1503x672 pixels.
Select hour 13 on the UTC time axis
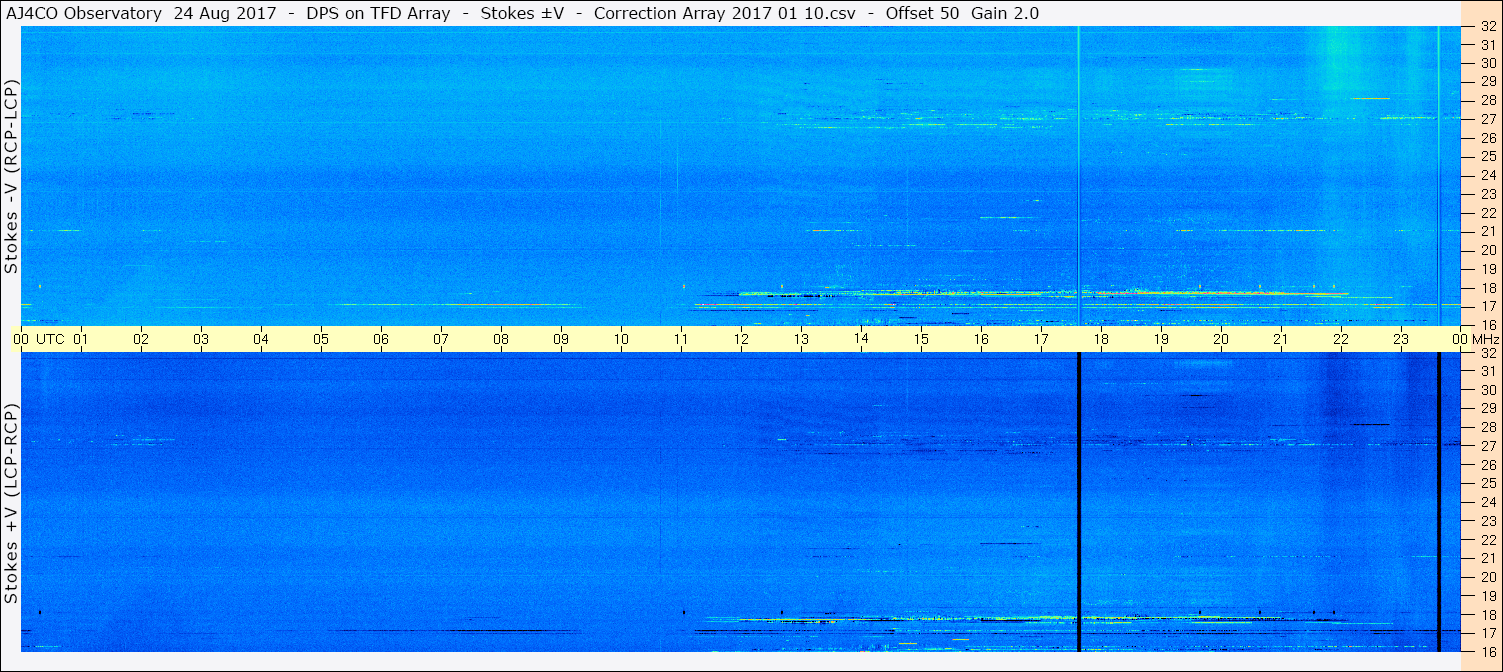(801, 339)
